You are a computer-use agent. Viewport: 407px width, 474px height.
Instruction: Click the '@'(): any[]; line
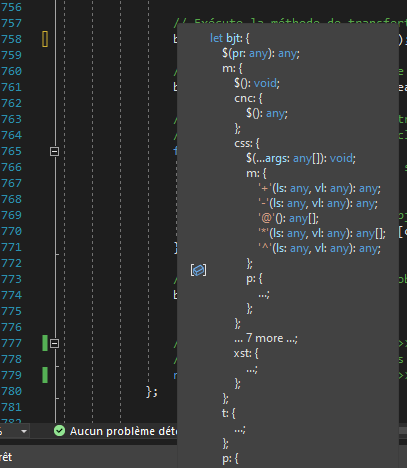tap(289, 219)
